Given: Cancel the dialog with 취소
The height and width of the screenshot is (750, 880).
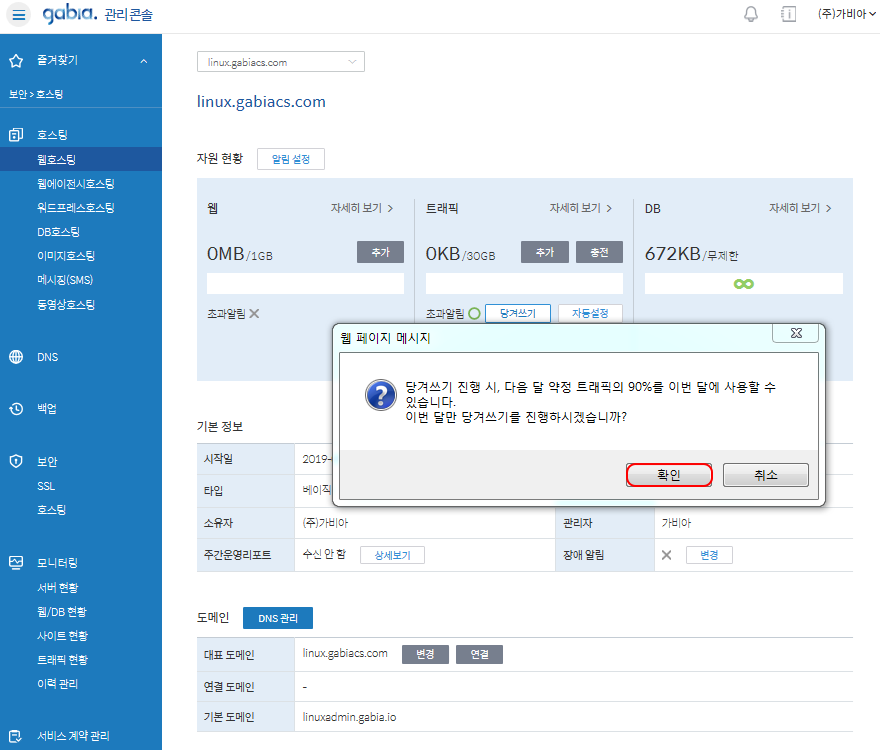Looking at the screenshot, I should 766,475.
